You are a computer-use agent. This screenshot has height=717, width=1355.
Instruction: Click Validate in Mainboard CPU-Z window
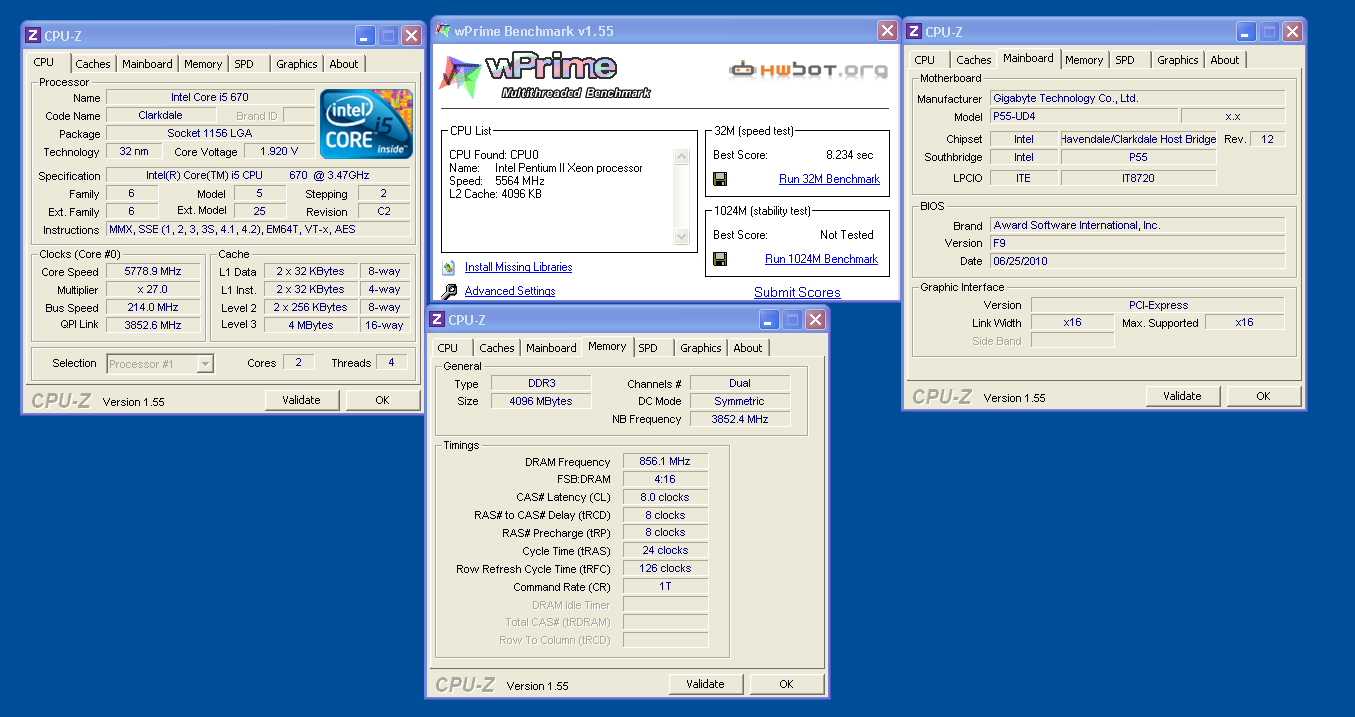point(1182,396)
